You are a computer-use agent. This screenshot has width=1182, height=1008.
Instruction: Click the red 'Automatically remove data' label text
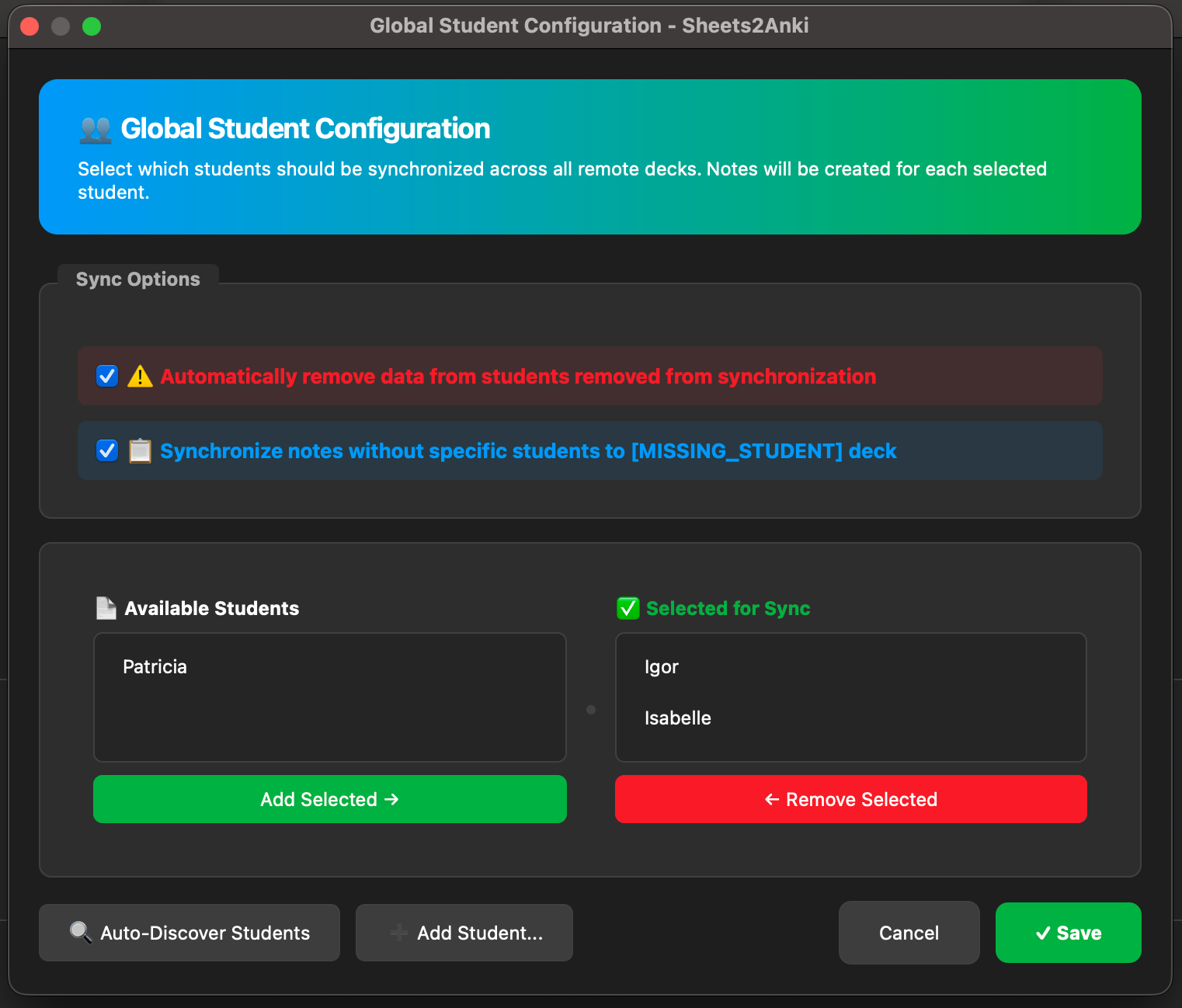point(517,377)
